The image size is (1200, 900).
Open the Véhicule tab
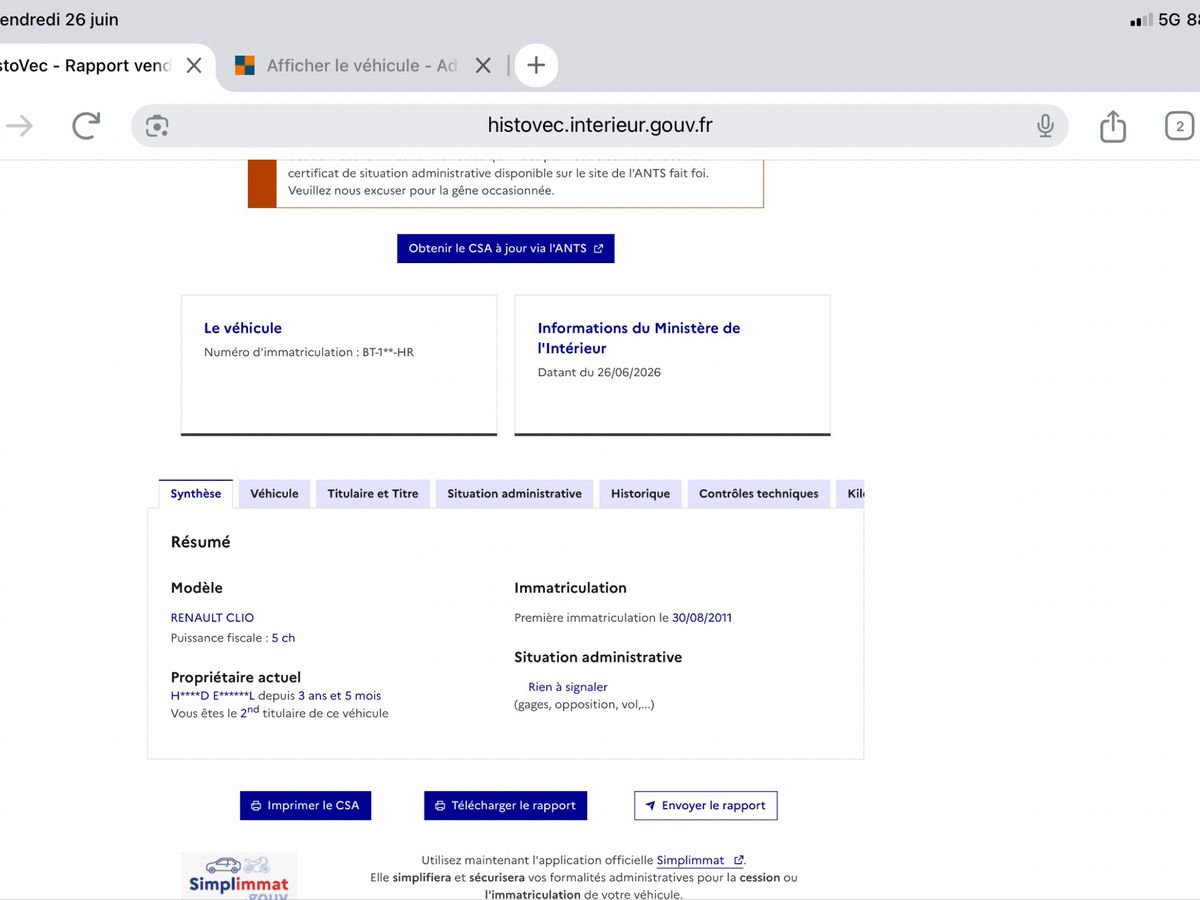[x=274, y=494]
